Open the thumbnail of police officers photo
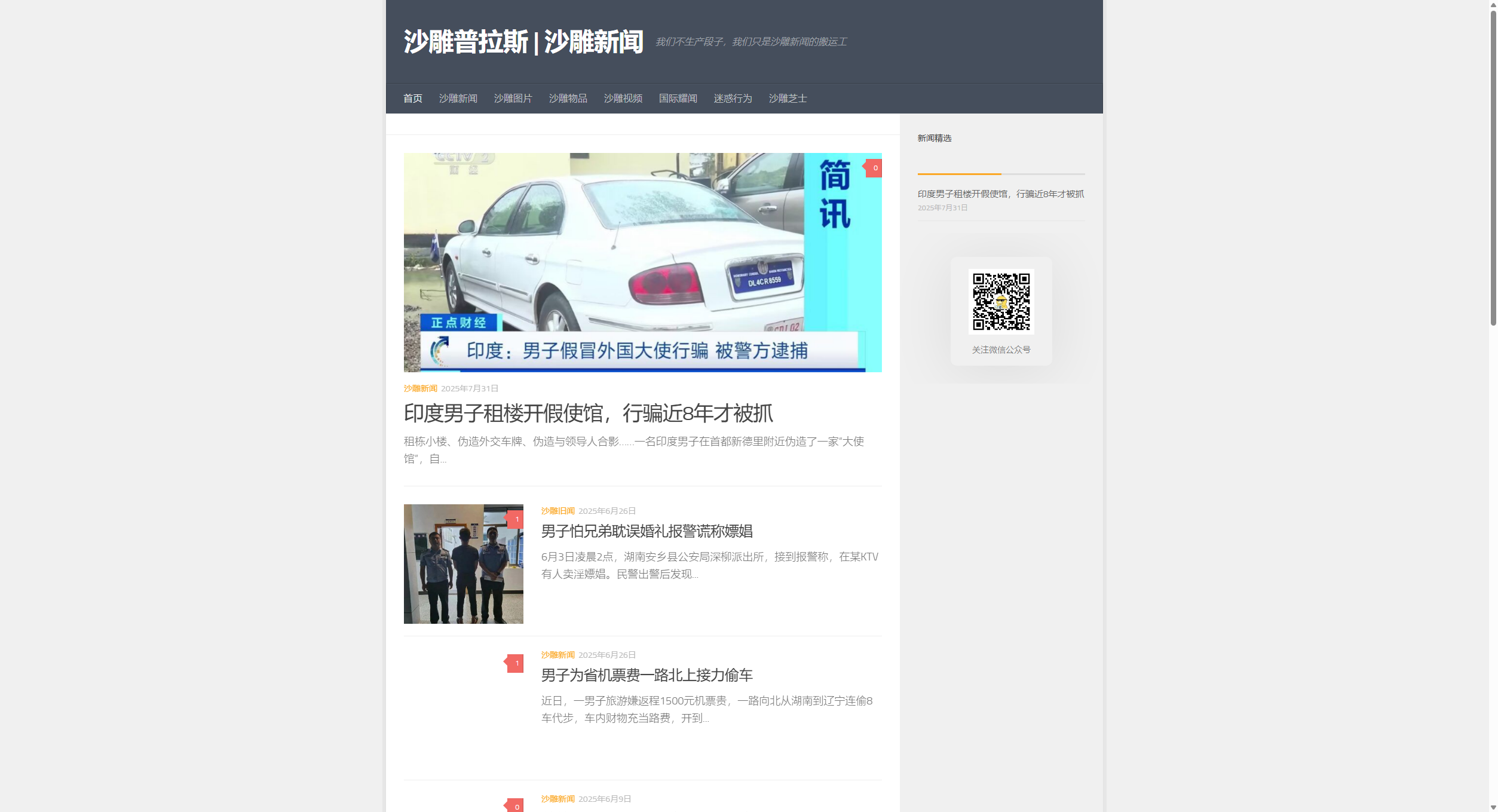Image resolution: width=1498 pixels, height=812 pixels. [x=463, y=564]
